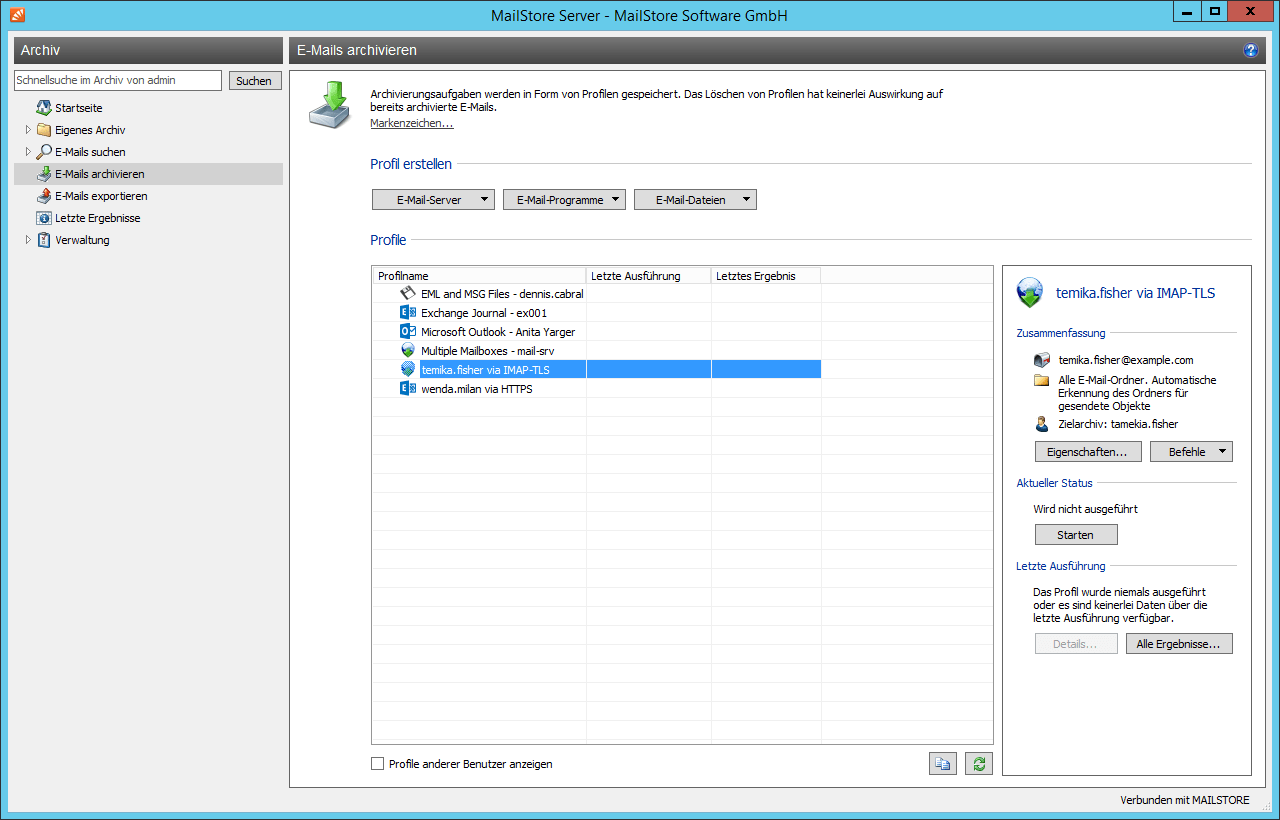Image resolution: width=1280 pixels, height=820 pixels.
Task: Click the Multiple Mailboxes profile icon
Action: point(407,351)
